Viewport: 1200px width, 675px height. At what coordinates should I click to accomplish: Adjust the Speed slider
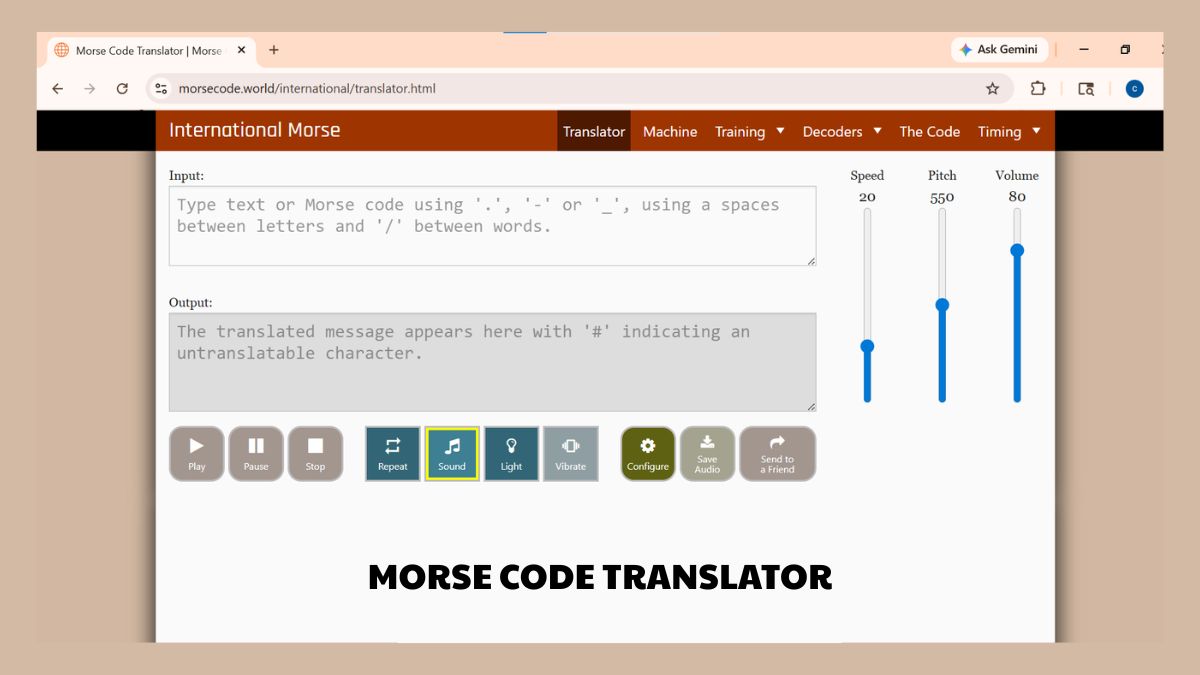[x=867, y=346]
